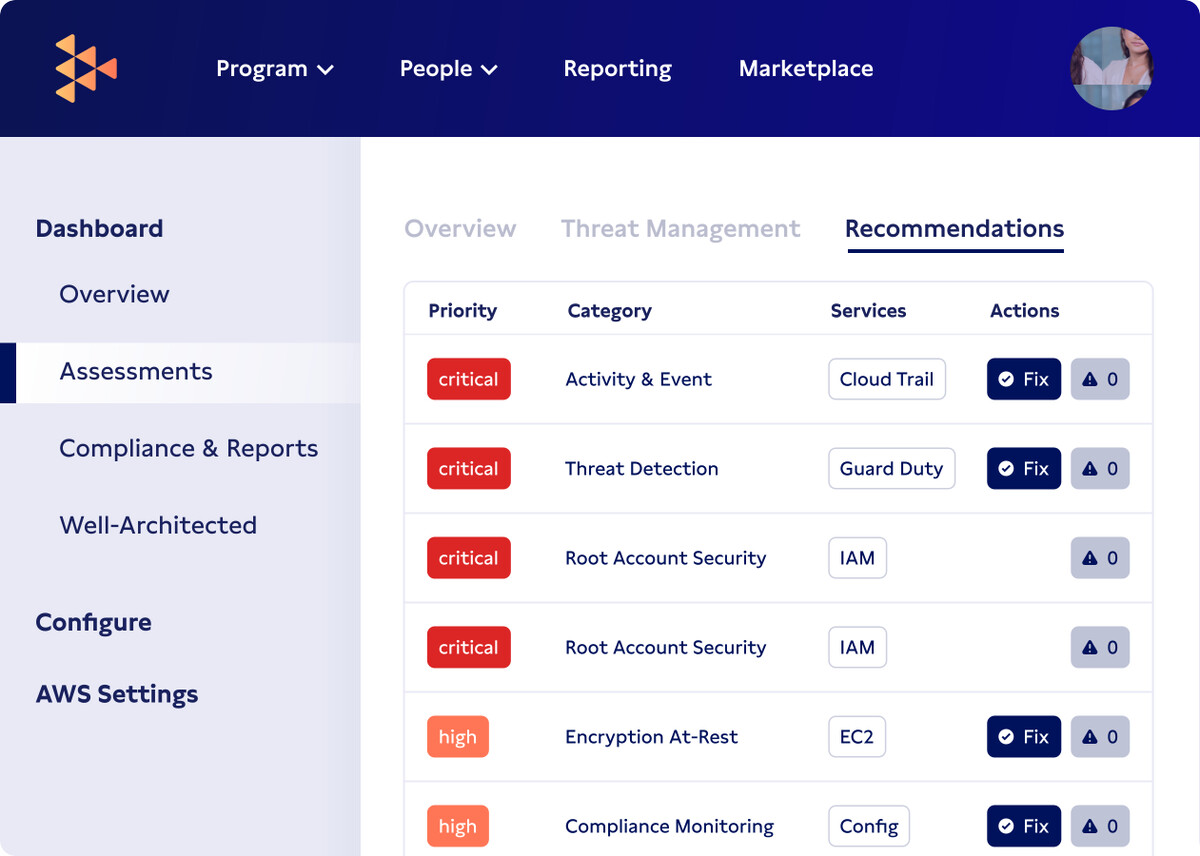Open Compliance & Reports from the sidebar

[188, 448]
